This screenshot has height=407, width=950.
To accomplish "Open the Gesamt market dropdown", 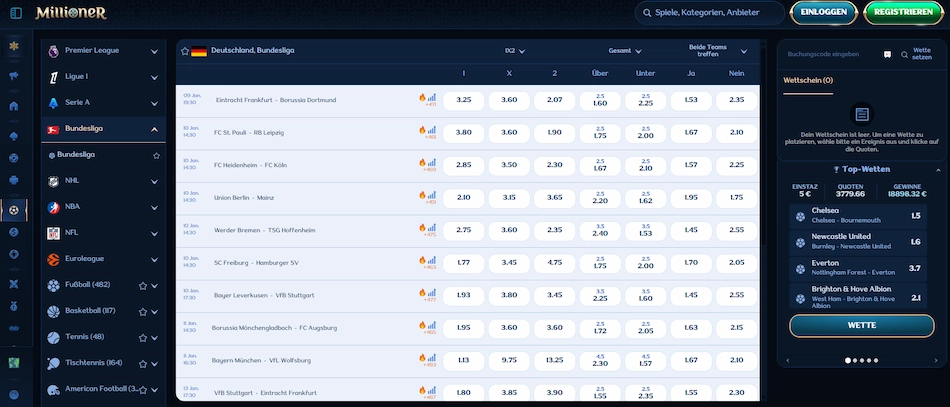I will 625,51.
